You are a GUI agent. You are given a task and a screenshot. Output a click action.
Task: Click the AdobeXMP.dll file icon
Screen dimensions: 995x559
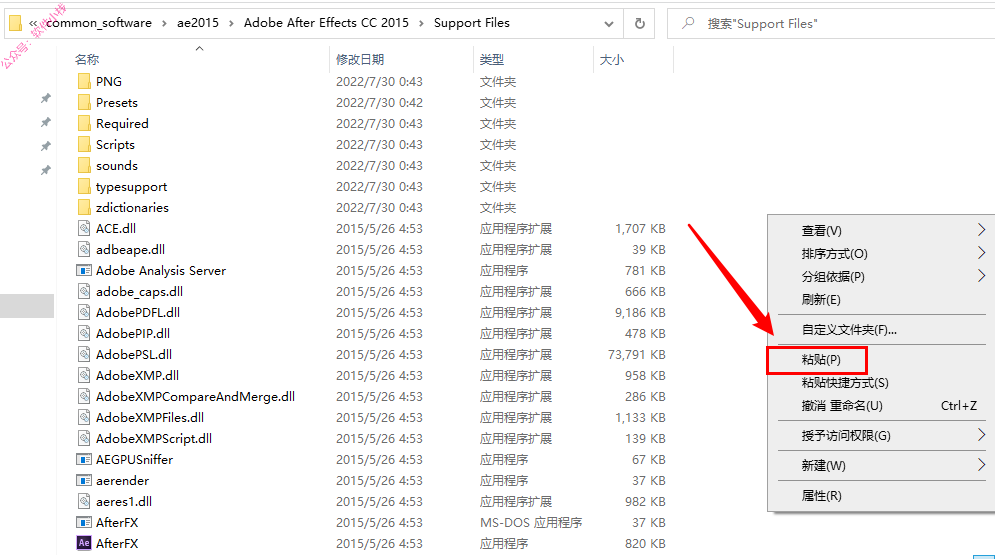pyautogui.click(x=84, y=375)
